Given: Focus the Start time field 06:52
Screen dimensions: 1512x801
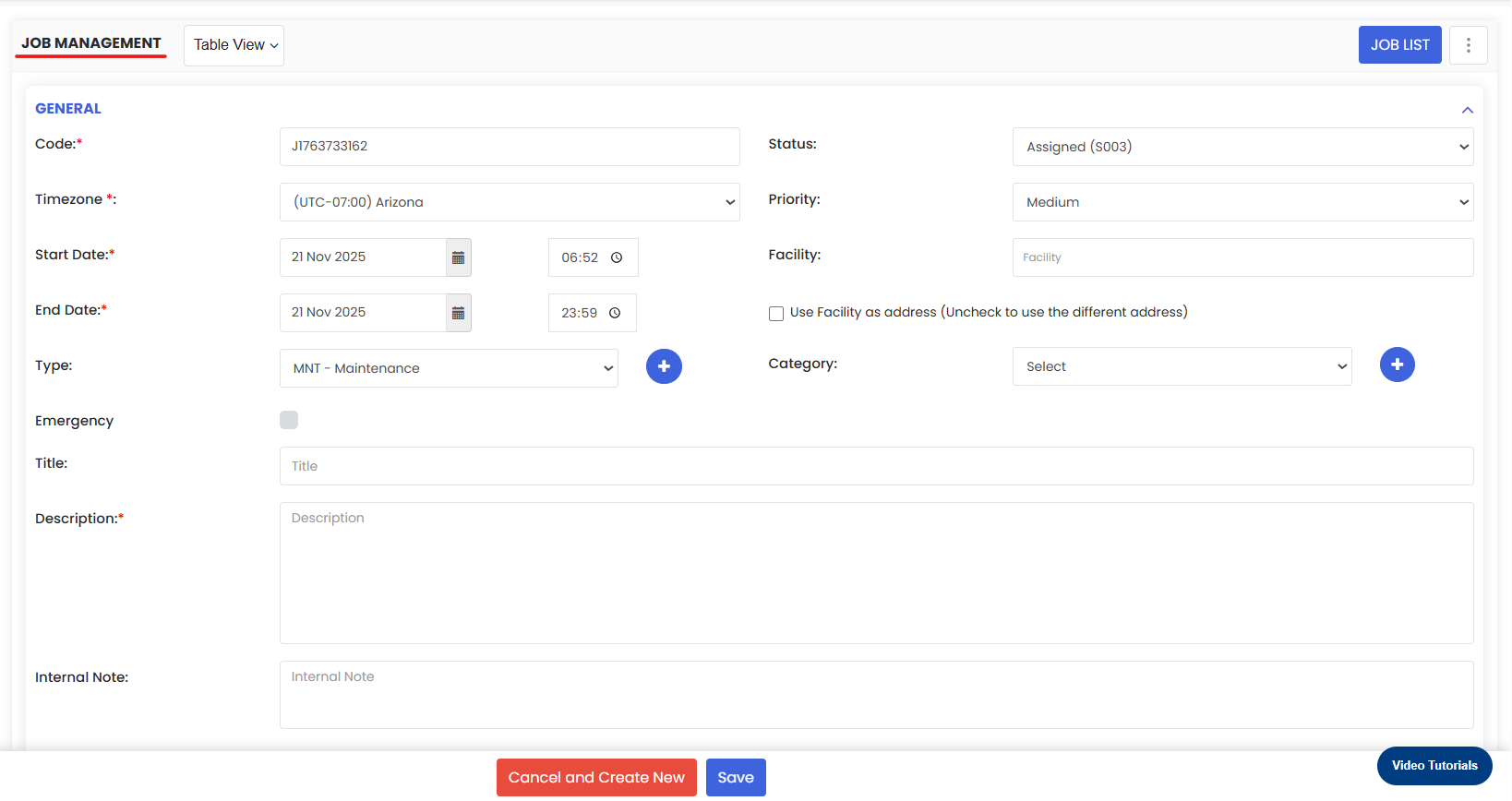Looking at the screenshot, I should coord(593,257).
